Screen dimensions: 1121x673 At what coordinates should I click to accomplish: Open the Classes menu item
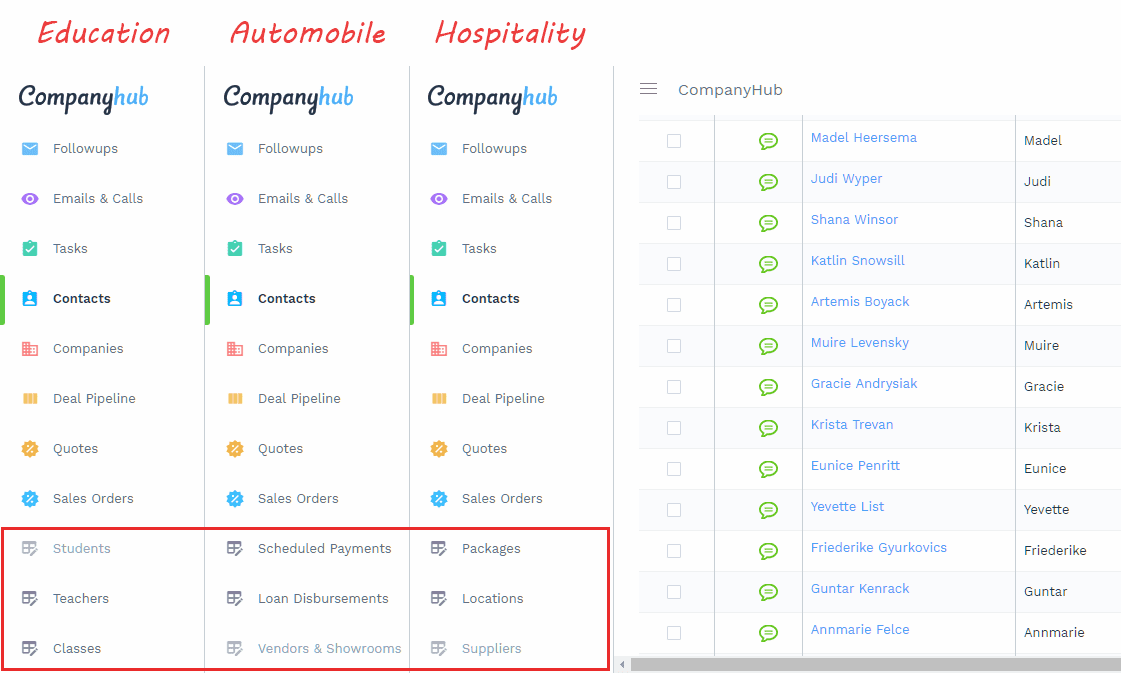[77, 648]
